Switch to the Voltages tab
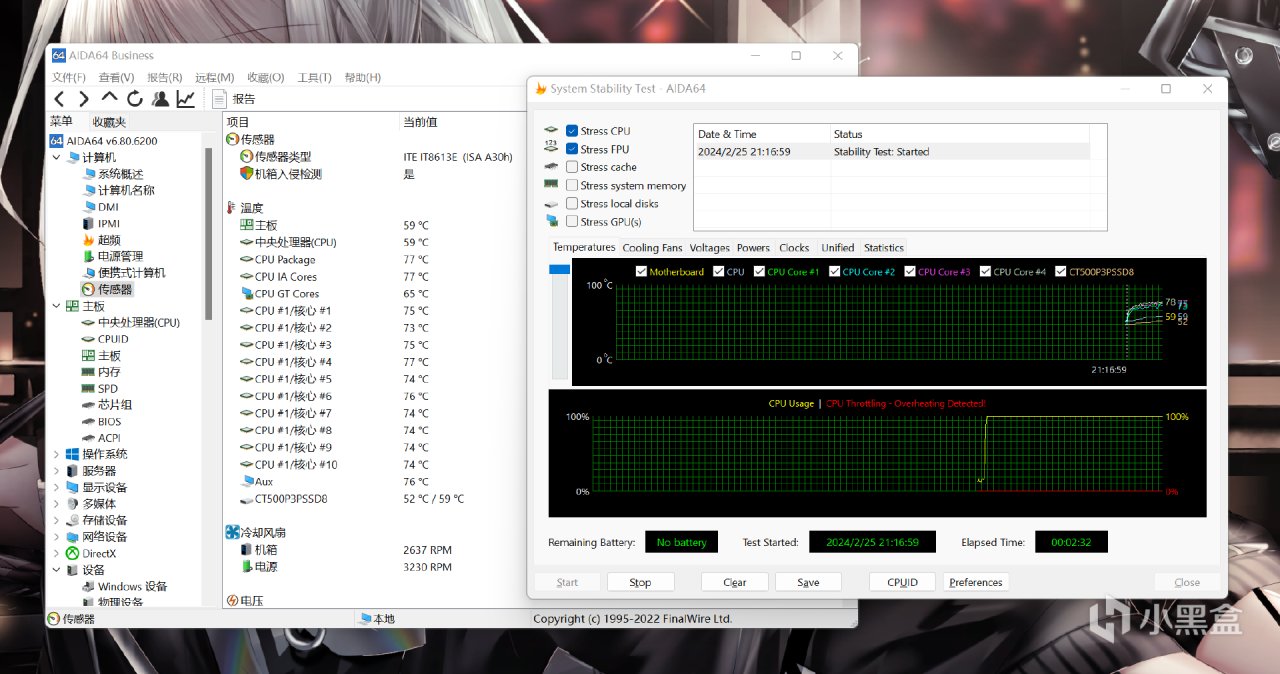This screenshot has width=1280, height=674. (x=709, y=247)
